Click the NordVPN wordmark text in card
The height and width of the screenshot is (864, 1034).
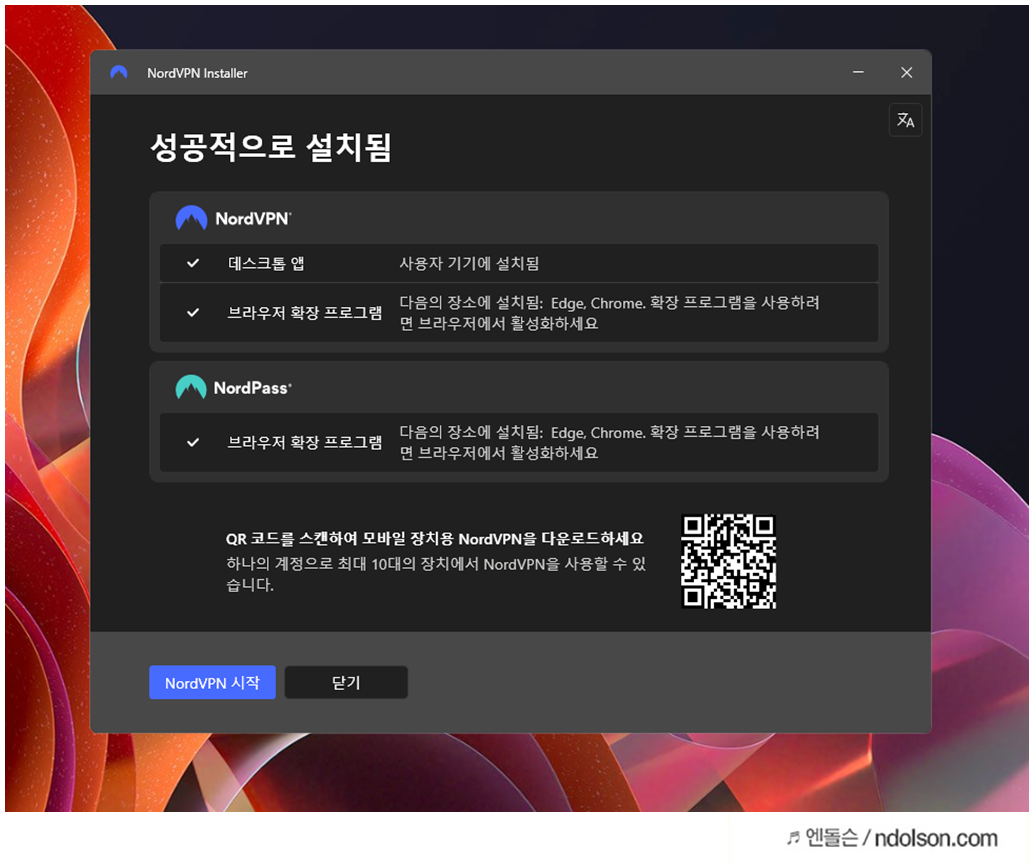coord(253,218)
